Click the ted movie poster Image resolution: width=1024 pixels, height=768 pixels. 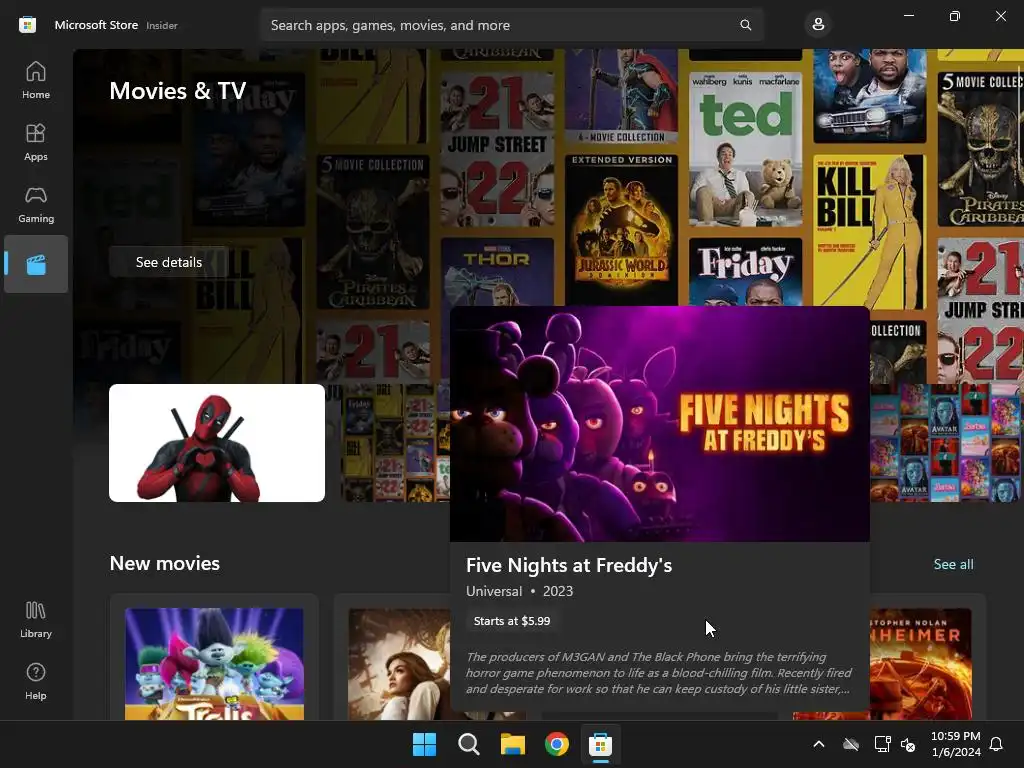click(x=745, y=149)
